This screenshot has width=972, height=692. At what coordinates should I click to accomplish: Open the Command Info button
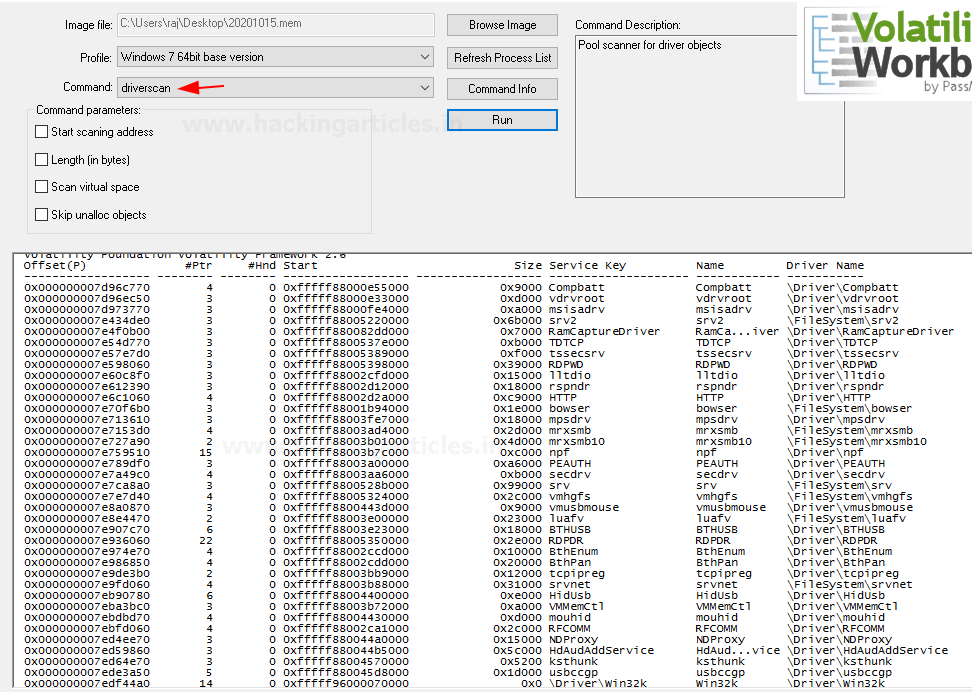502,89
